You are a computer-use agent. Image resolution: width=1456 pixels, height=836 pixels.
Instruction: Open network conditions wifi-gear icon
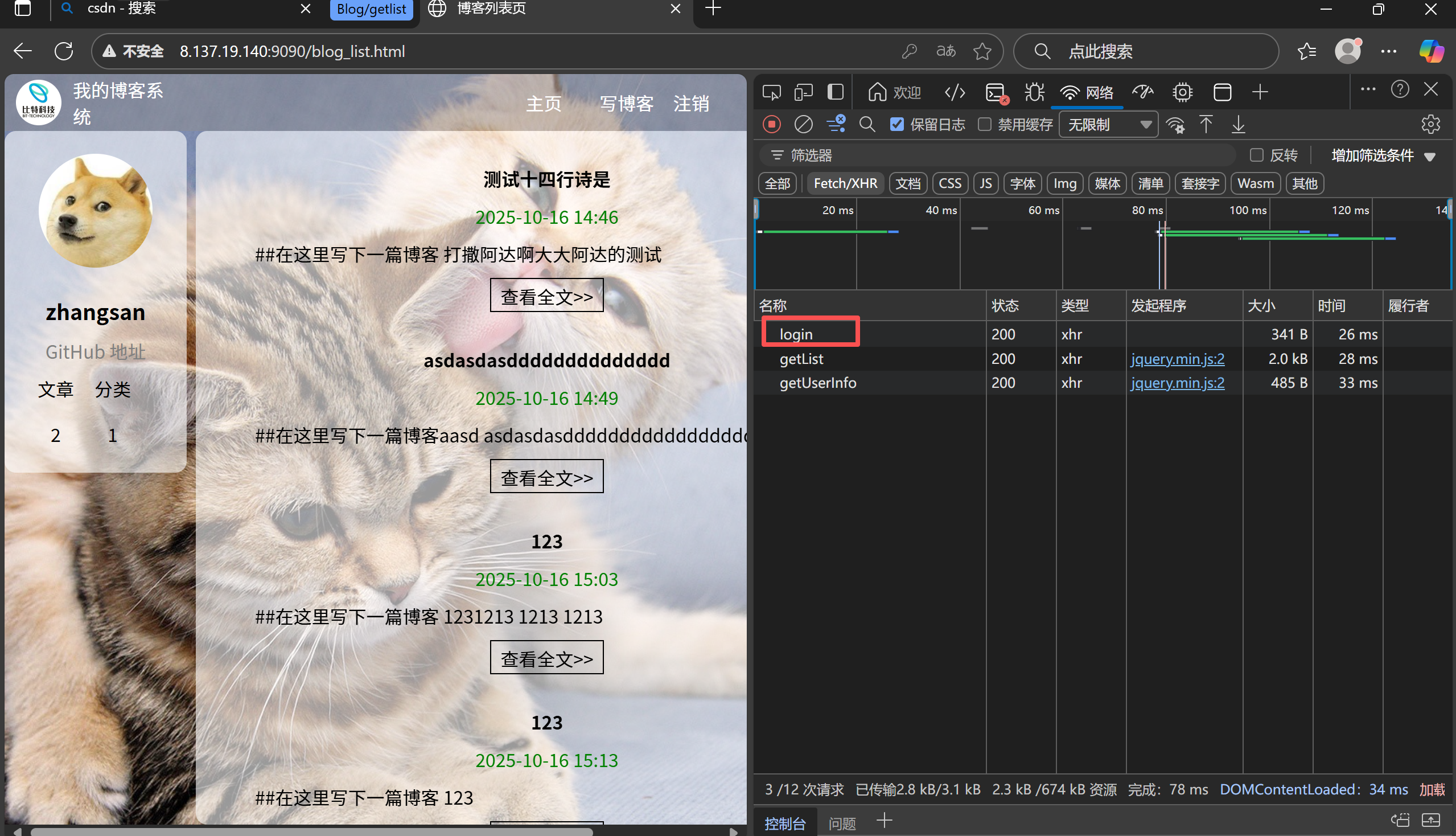(1175, 125)
